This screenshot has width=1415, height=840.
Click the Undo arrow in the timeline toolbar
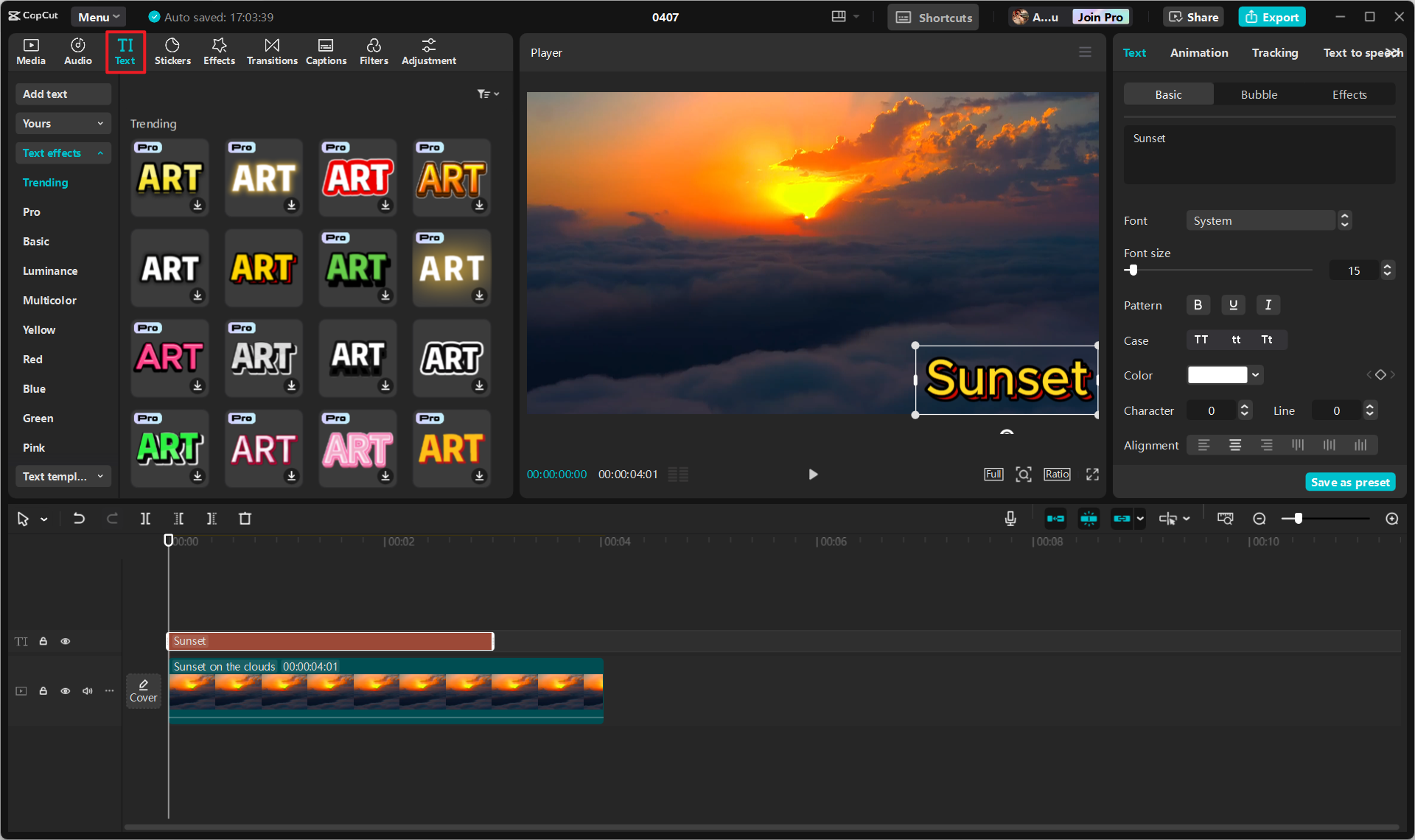pos(79,519)
